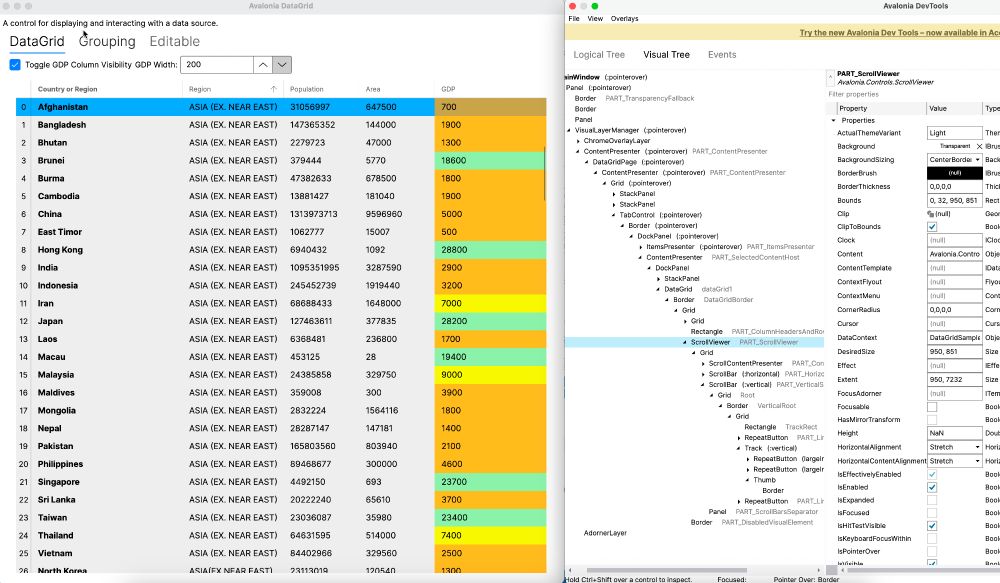The height and width of the screenshot is (583, 1000).
Task: Select the DataGrid tab
Action: [x=37, y=41]
